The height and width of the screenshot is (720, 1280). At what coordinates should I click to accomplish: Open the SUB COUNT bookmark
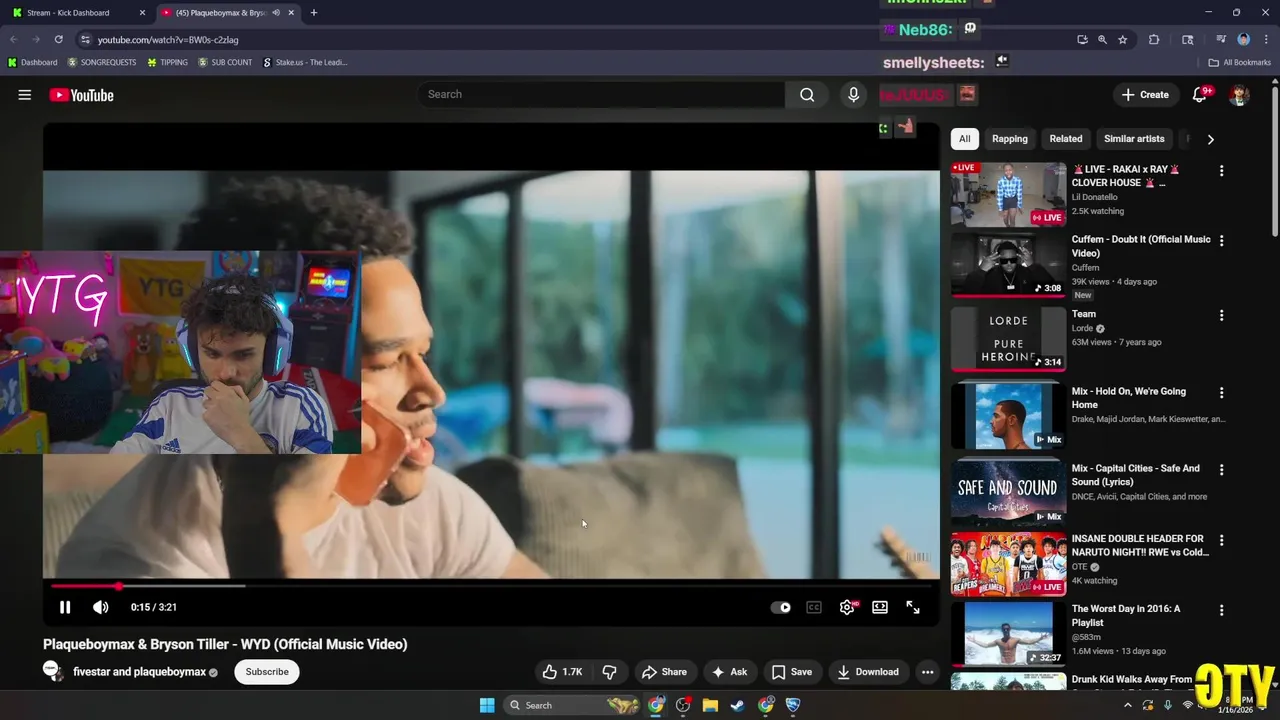tap(225, 62)
